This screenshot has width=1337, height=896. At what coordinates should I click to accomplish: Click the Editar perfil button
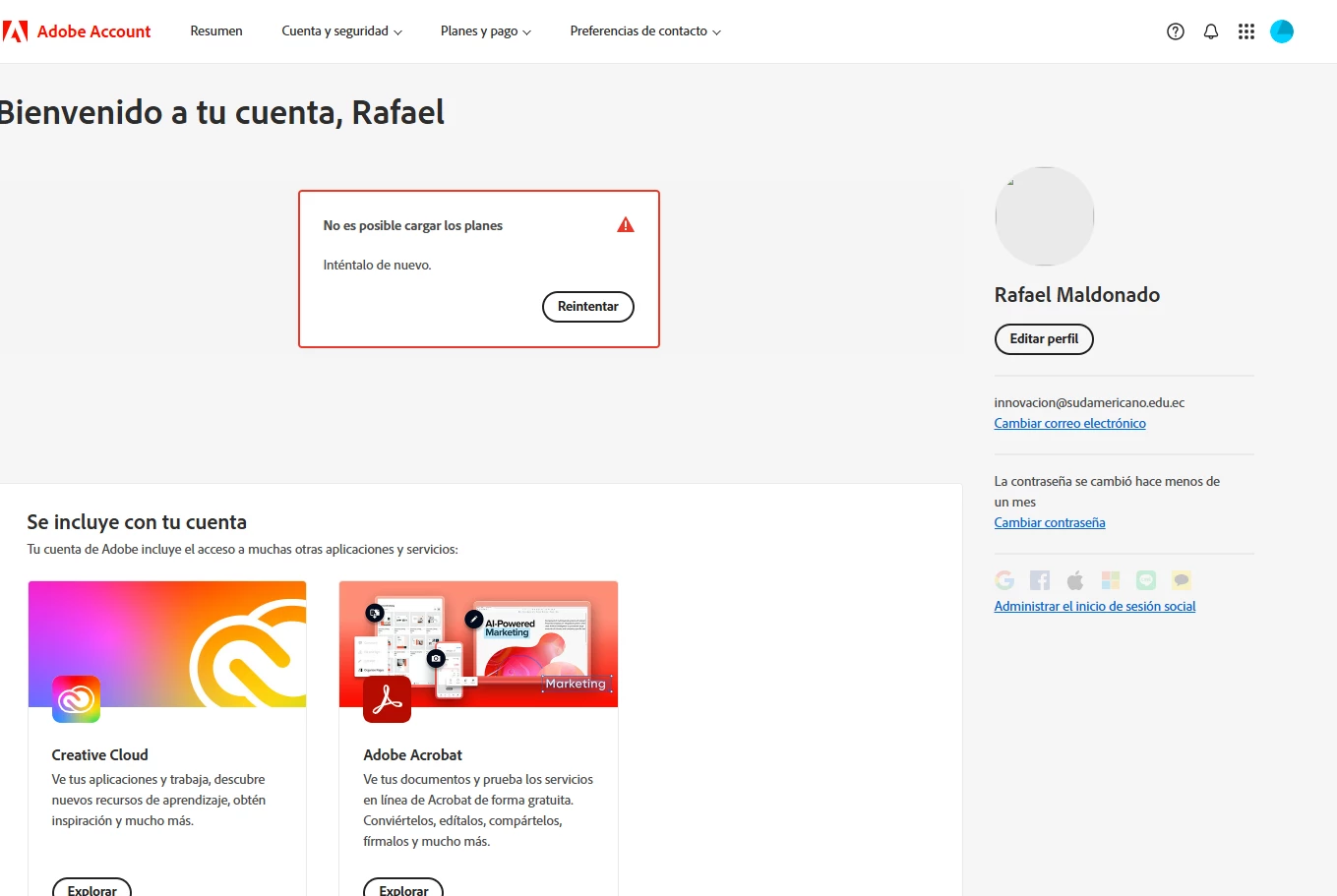click(x=1044, y=339)
